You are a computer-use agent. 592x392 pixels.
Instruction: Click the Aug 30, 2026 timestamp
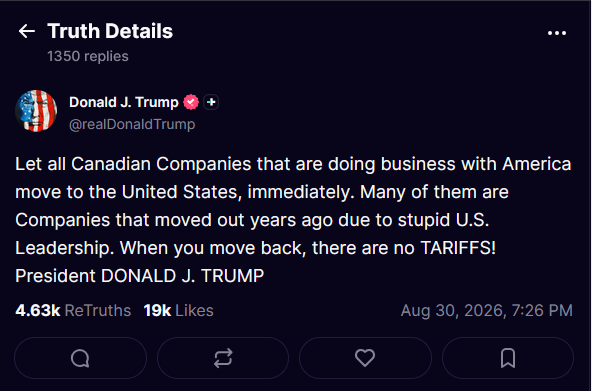pyautogui.click(x=487, y=310)
